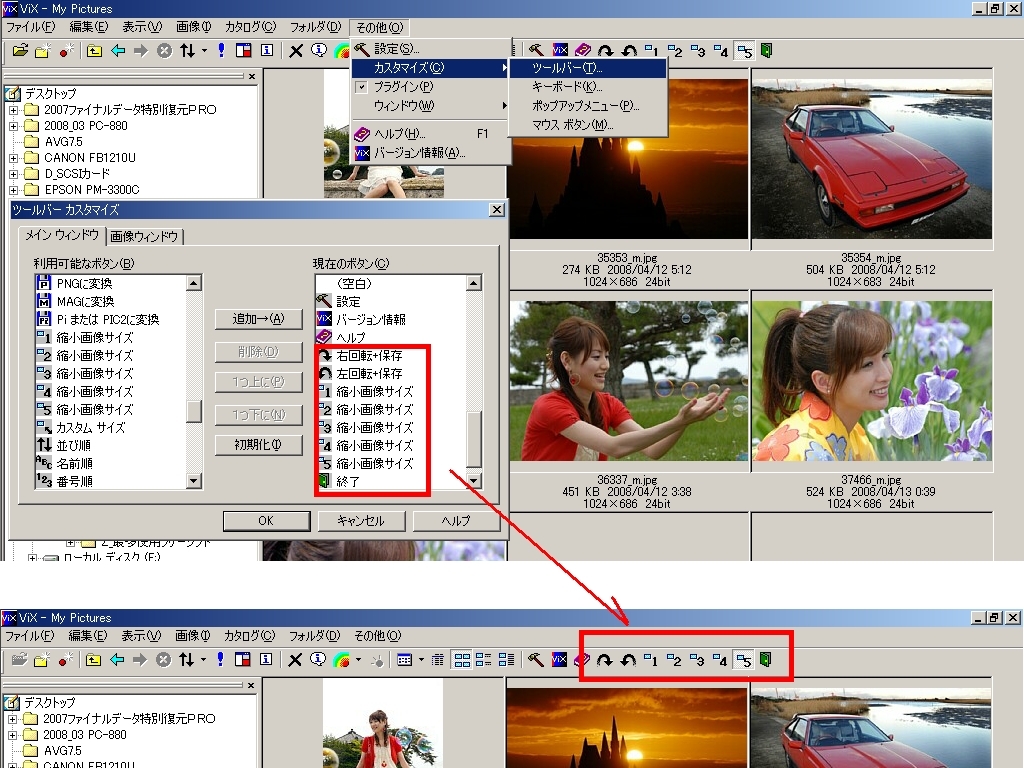Click hammer settings icon in upper ViX toolbar

click(x=536, y=51)
